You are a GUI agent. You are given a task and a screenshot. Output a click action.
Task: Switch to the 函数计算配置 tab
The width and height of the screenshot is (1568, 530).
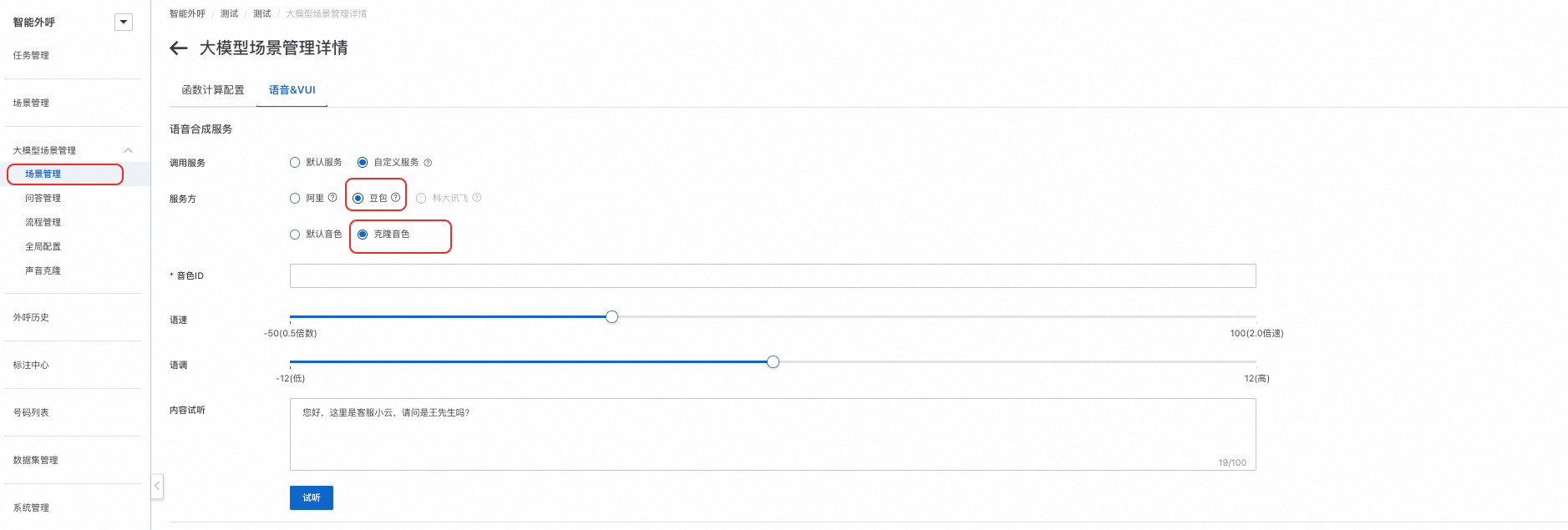click(x=213, y=90)
